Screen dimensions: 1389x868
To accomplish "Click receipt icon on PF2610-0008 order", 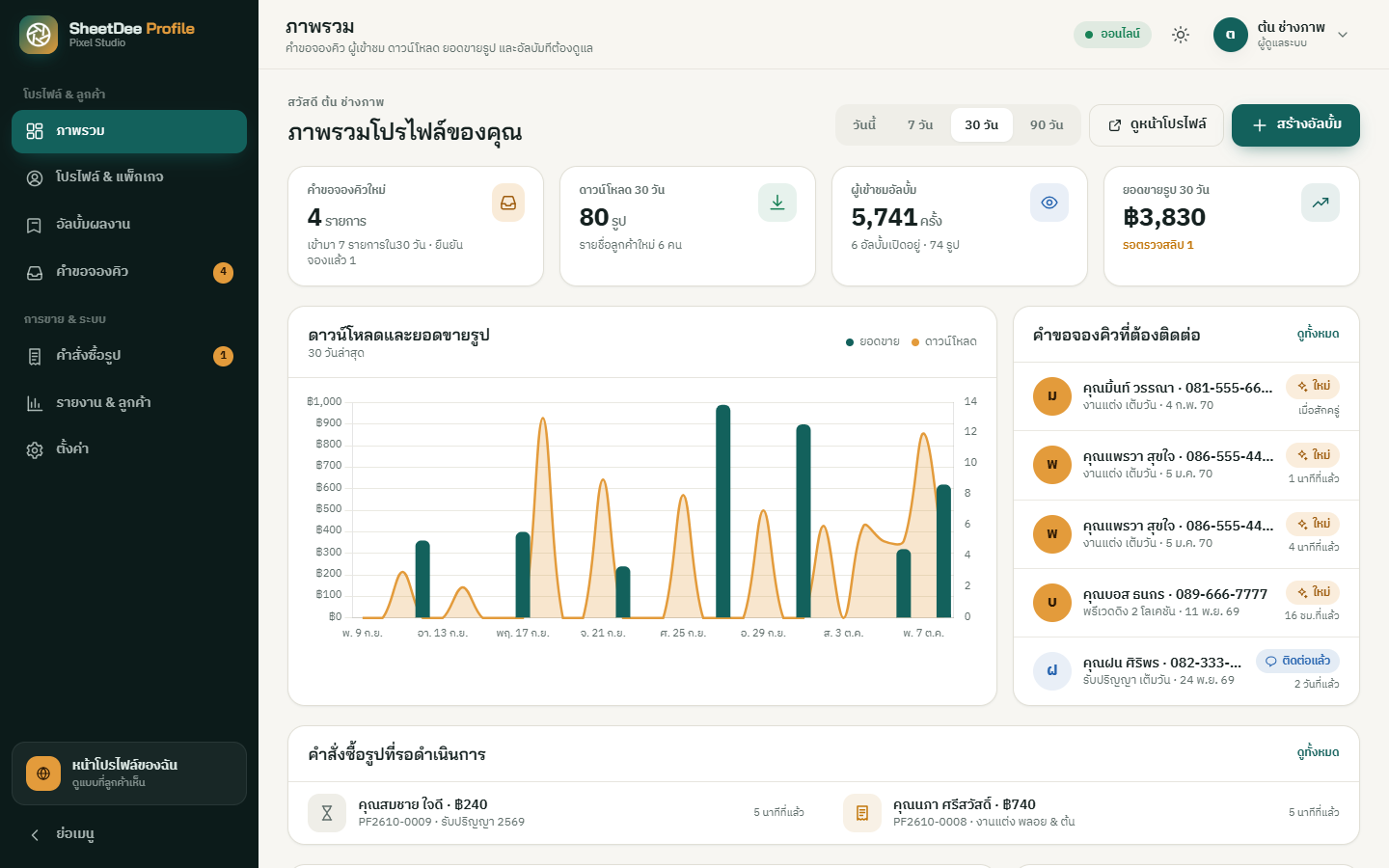I will [862, 813].
